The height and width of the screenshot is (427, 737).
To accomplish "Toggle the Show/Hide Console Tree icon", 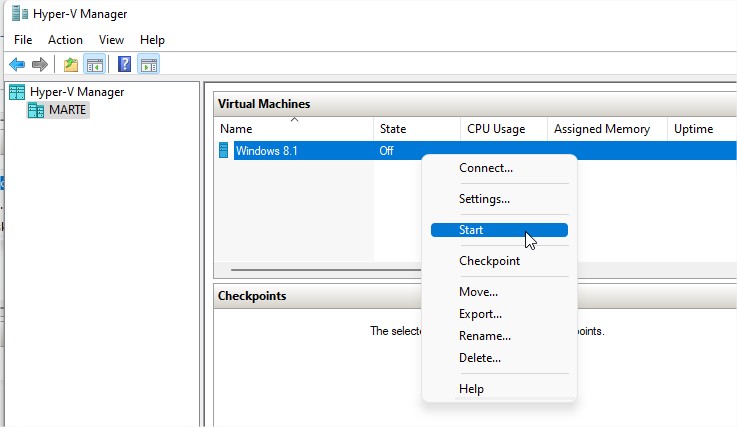I will pos(94,64).
